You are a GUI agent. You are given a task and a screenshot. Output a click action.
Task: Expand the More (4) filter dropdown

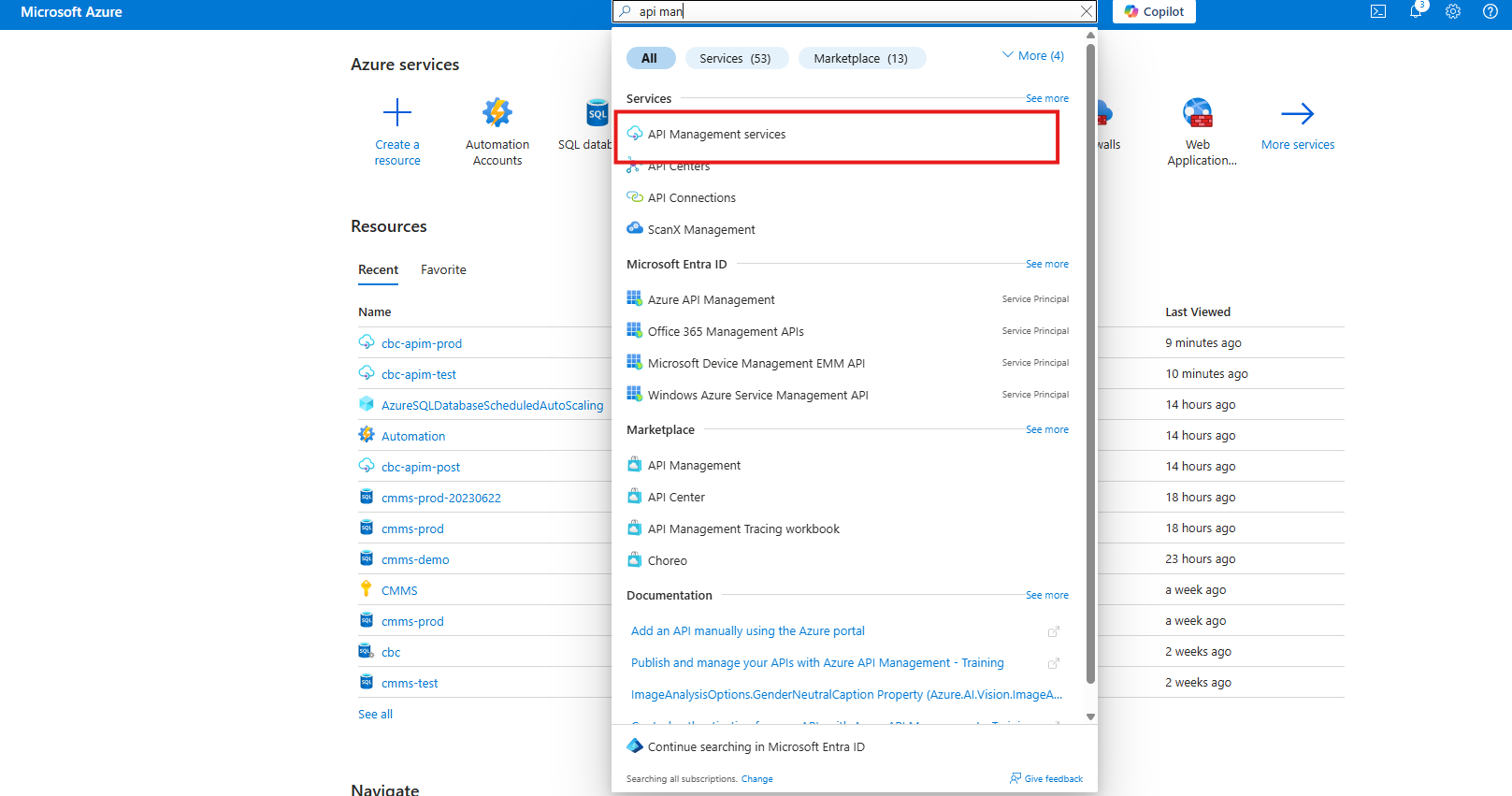(x=1032, y=56)
